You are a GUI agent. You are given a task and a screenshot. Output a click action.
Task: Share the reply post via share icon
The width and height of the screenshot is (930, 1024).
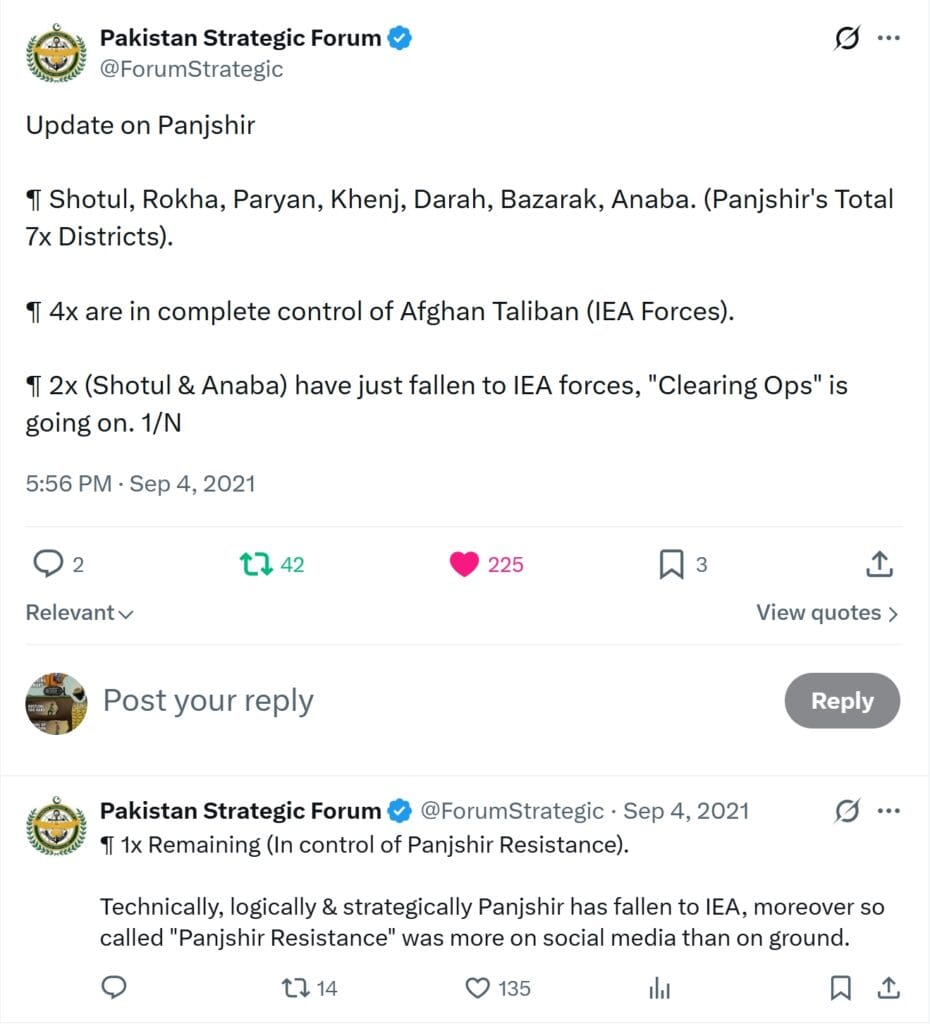tap(887, 989)
